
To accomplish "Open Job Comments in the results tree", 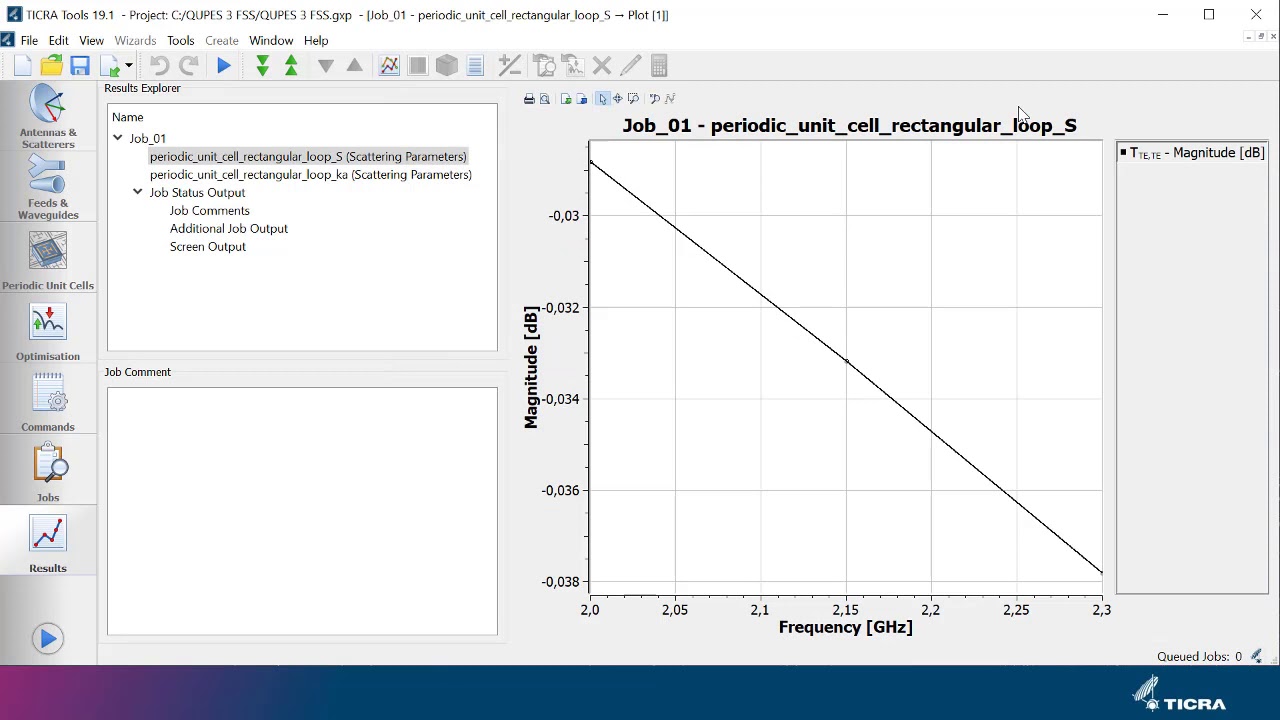I will pyautogui.click(x=210, y=211).
